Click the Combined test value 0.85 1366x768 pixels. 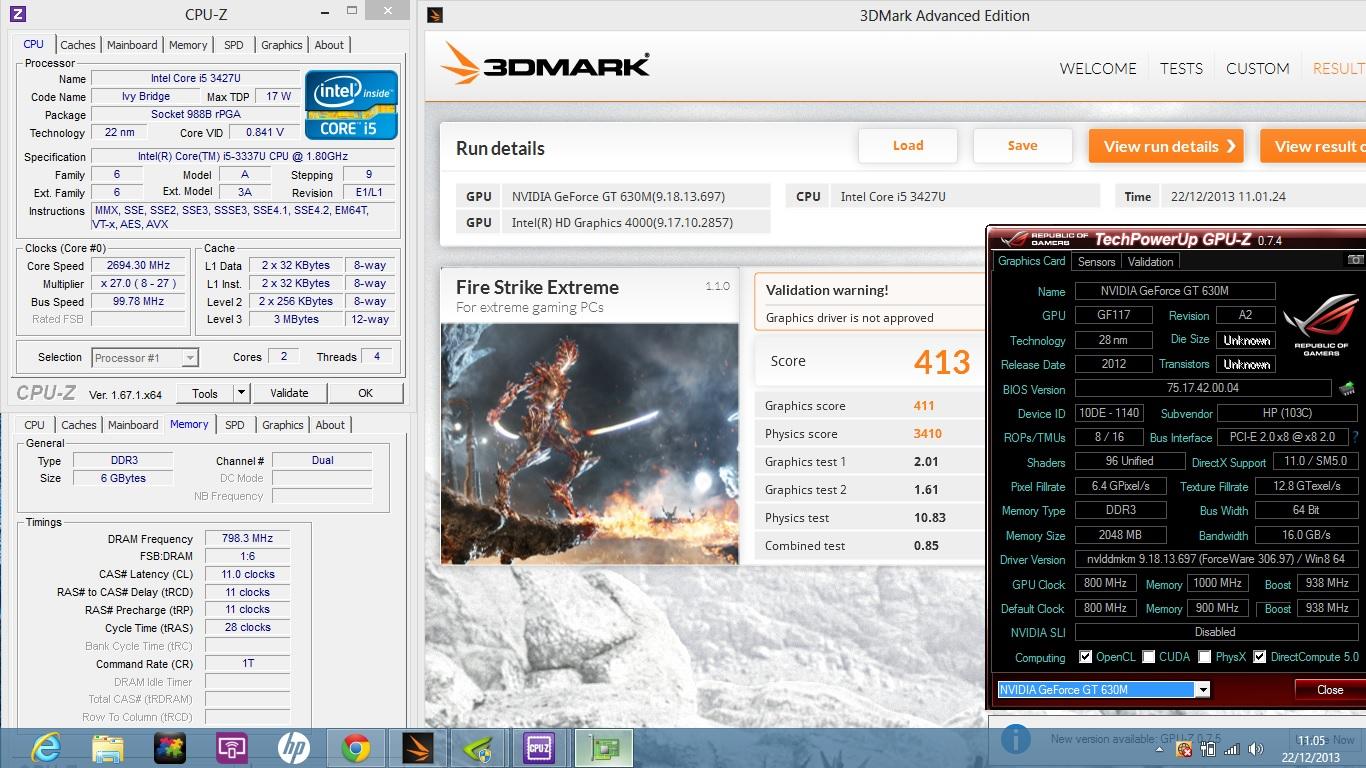pos(925,546)
